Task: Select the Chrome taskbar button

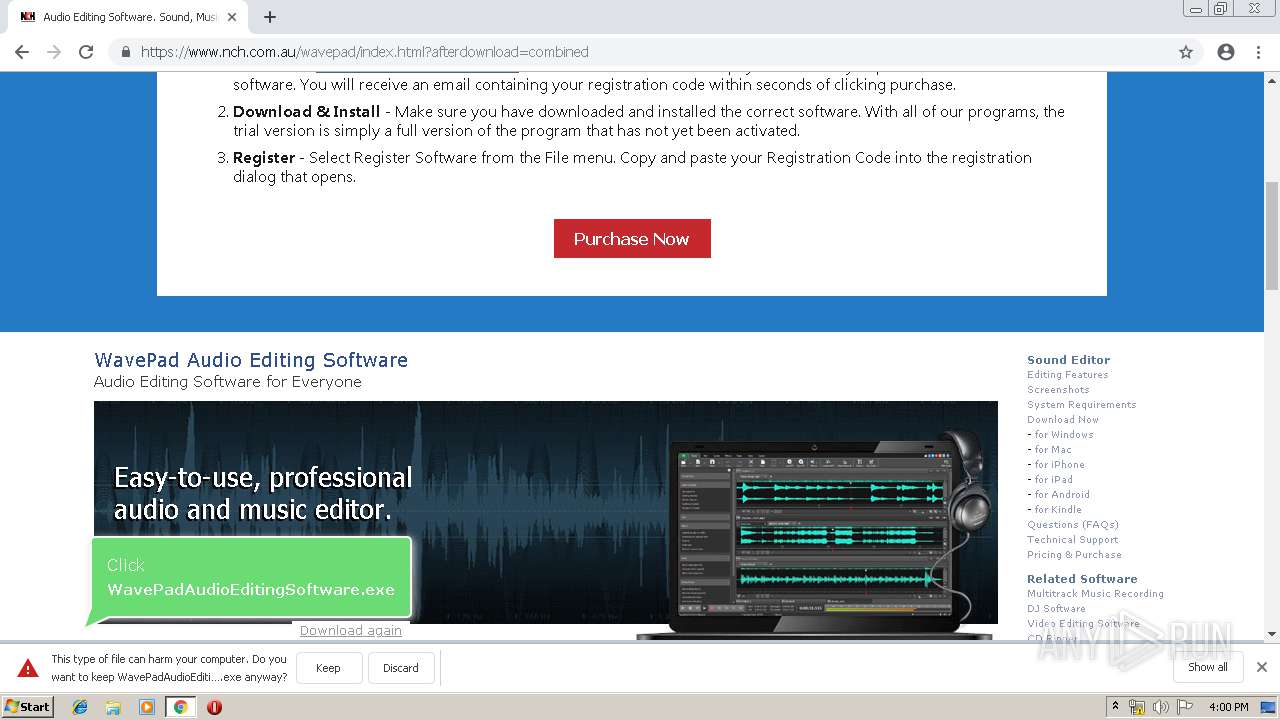Action: (181, 707)
